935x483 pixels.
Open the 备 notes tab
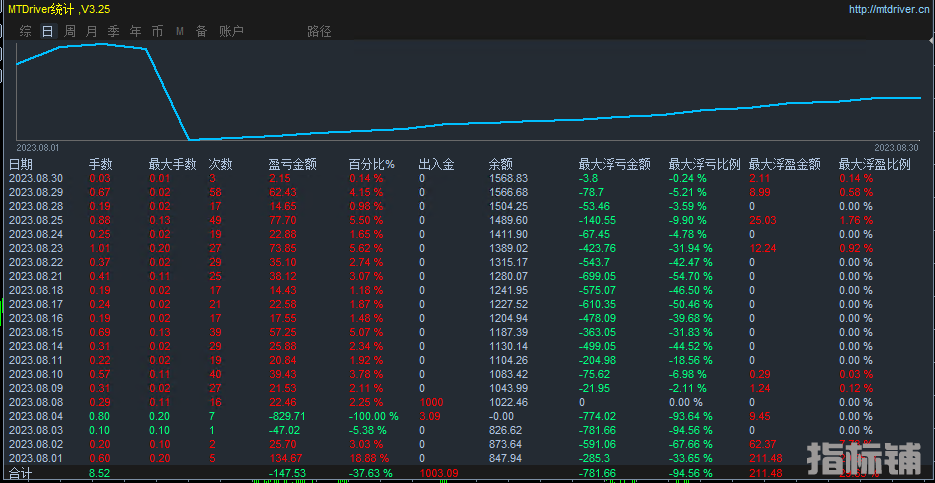pyautogui.click(x=201, y=31)
